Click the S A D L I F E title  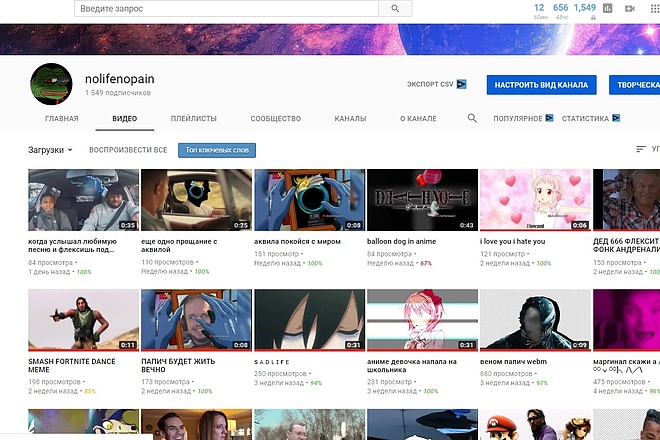[272, 362]
